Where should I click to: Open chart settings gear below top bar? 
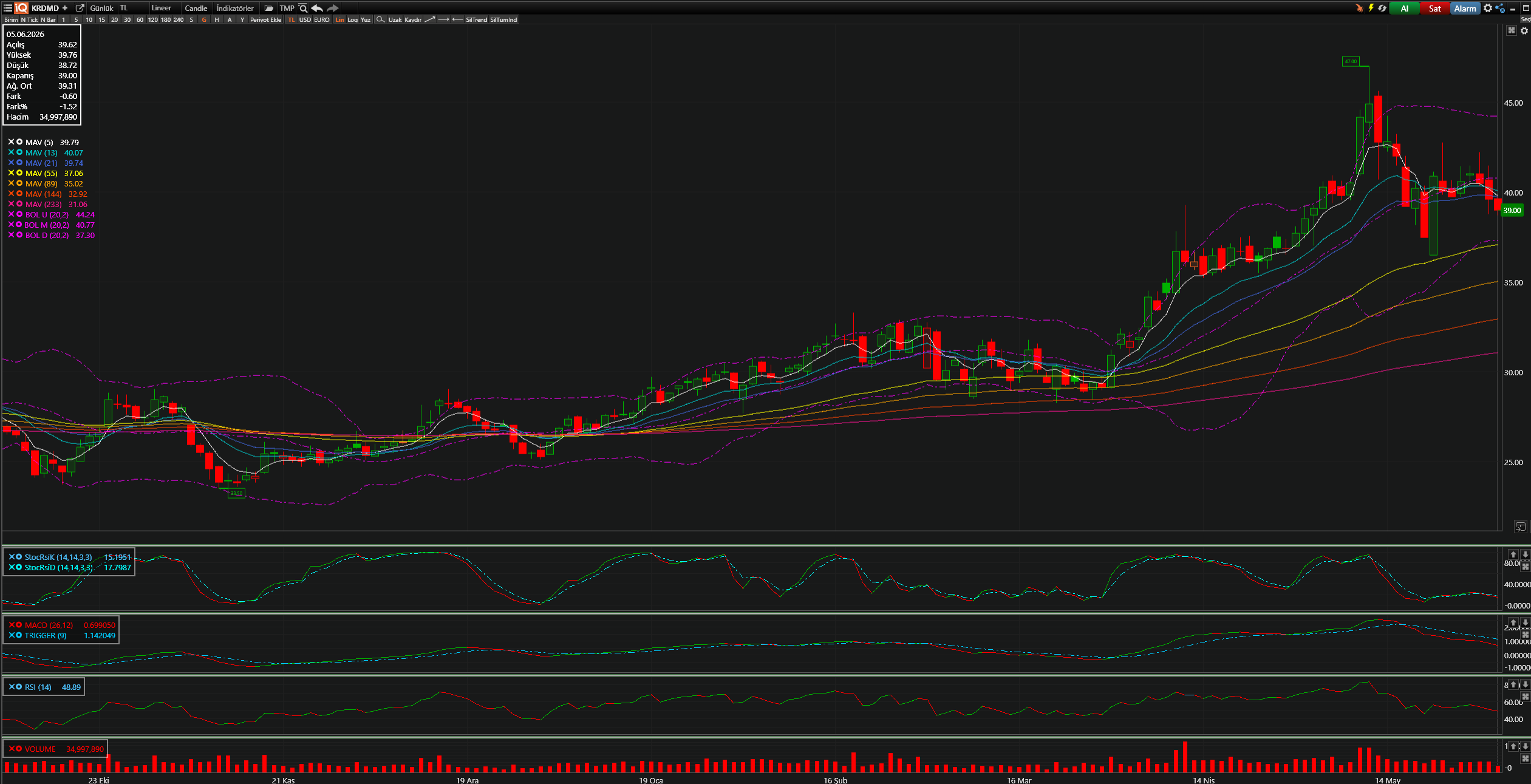pos(1524,30)
